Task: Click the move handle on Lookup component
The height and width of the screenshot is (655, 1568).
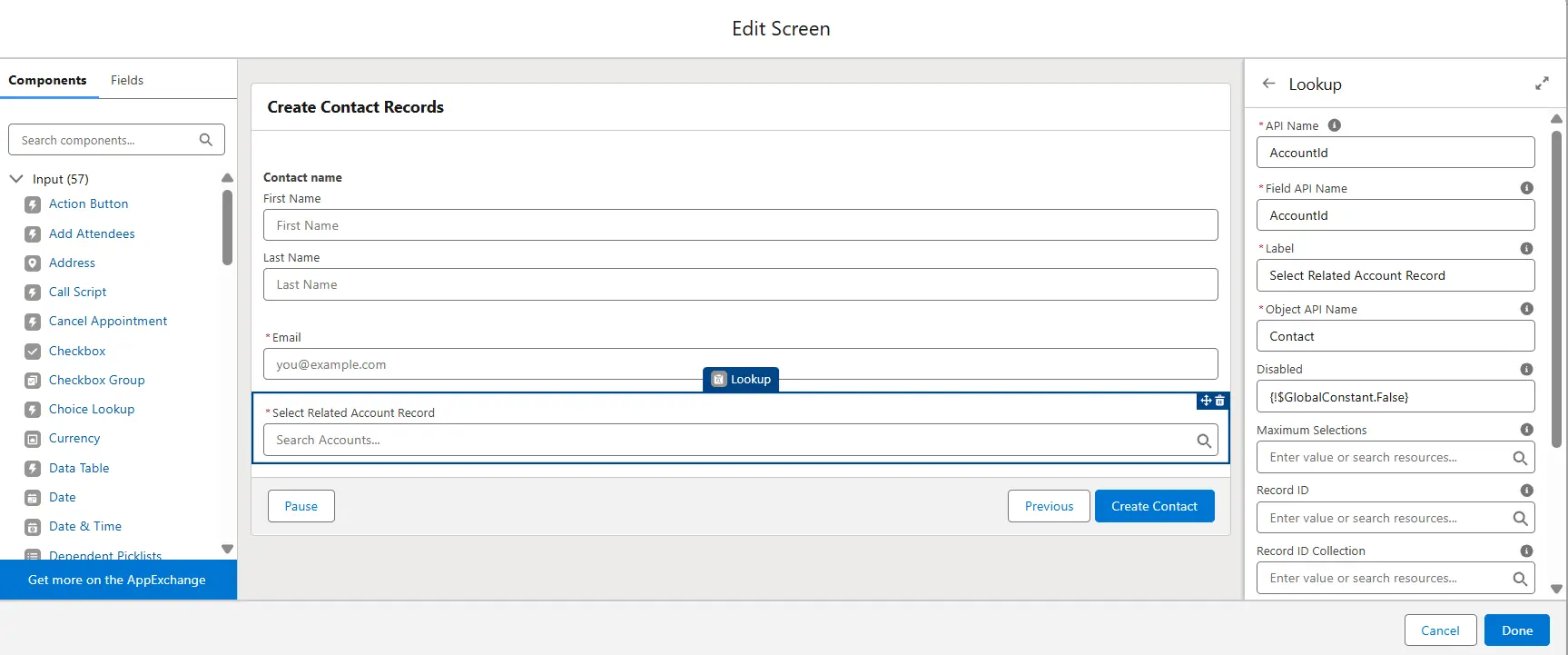Action: click(x=1206, y=401)
